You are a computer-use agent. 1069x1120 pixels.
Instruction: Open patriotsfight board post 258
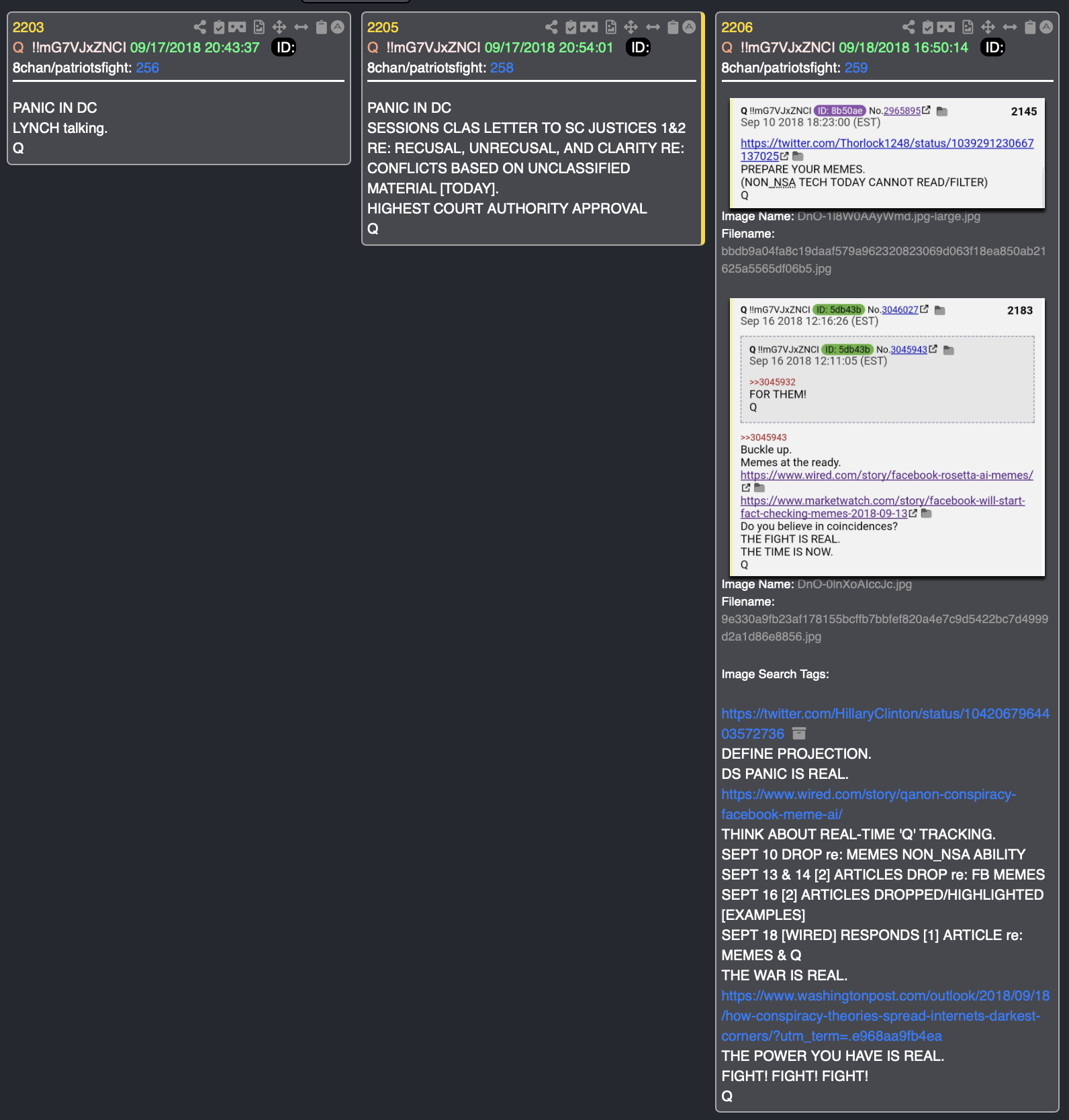point(502,68)
